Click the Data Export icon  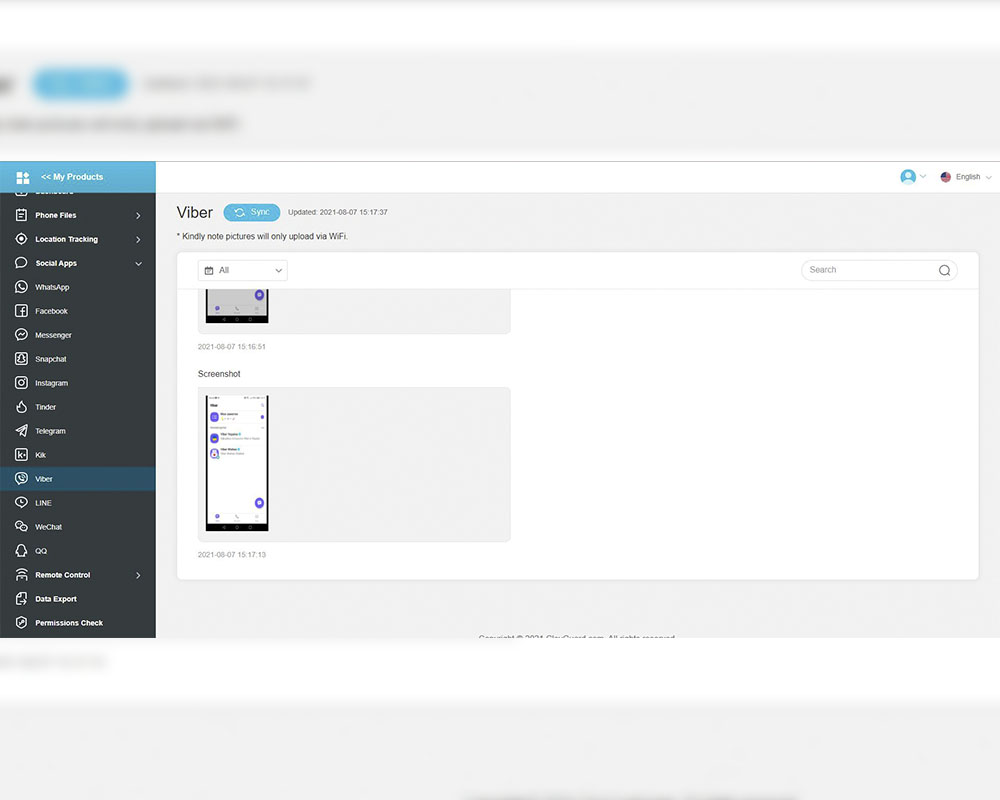pos(21,598)
